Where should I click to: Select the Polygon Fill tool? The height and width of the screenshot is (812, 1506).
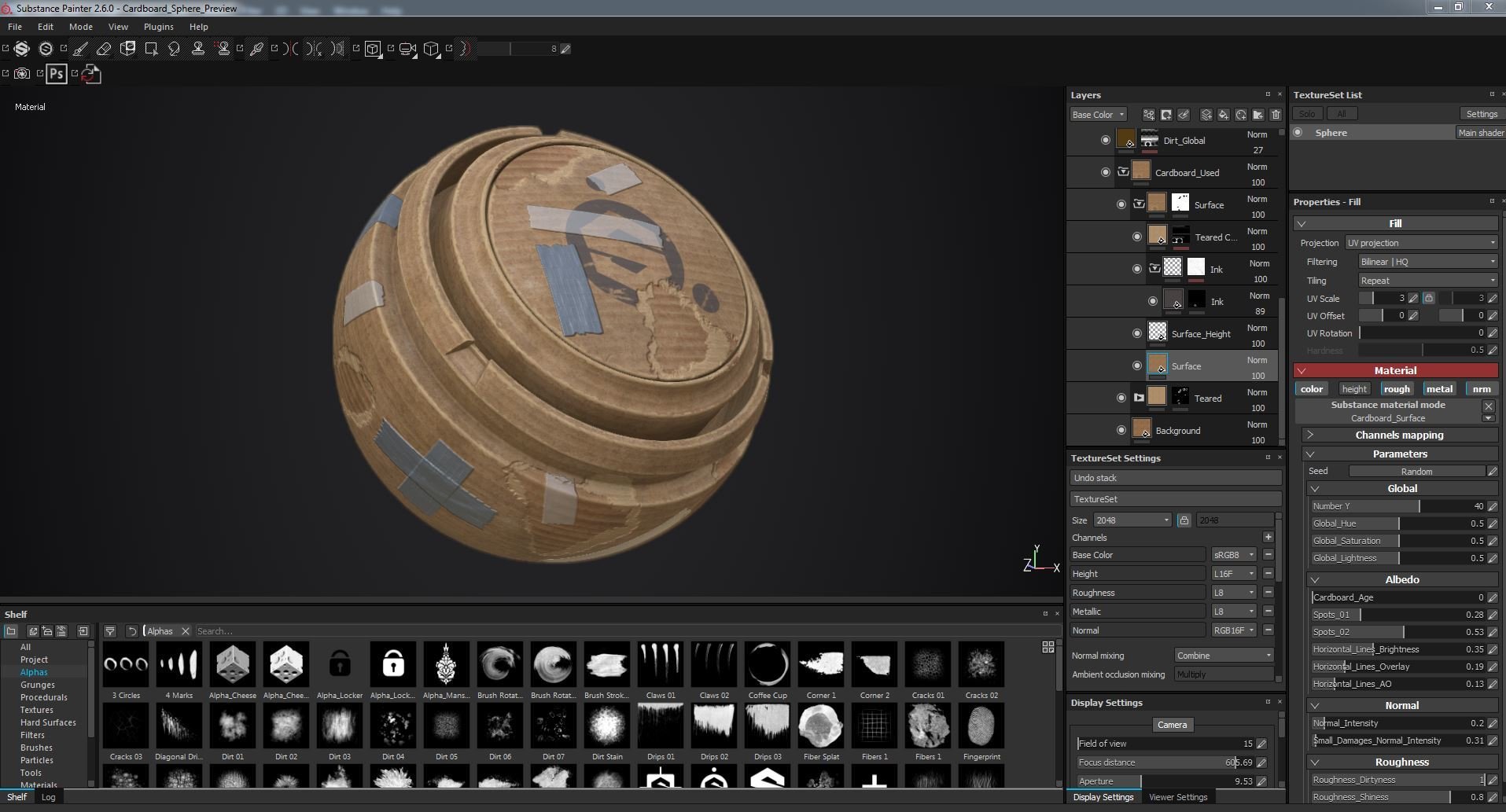[151, 49]
